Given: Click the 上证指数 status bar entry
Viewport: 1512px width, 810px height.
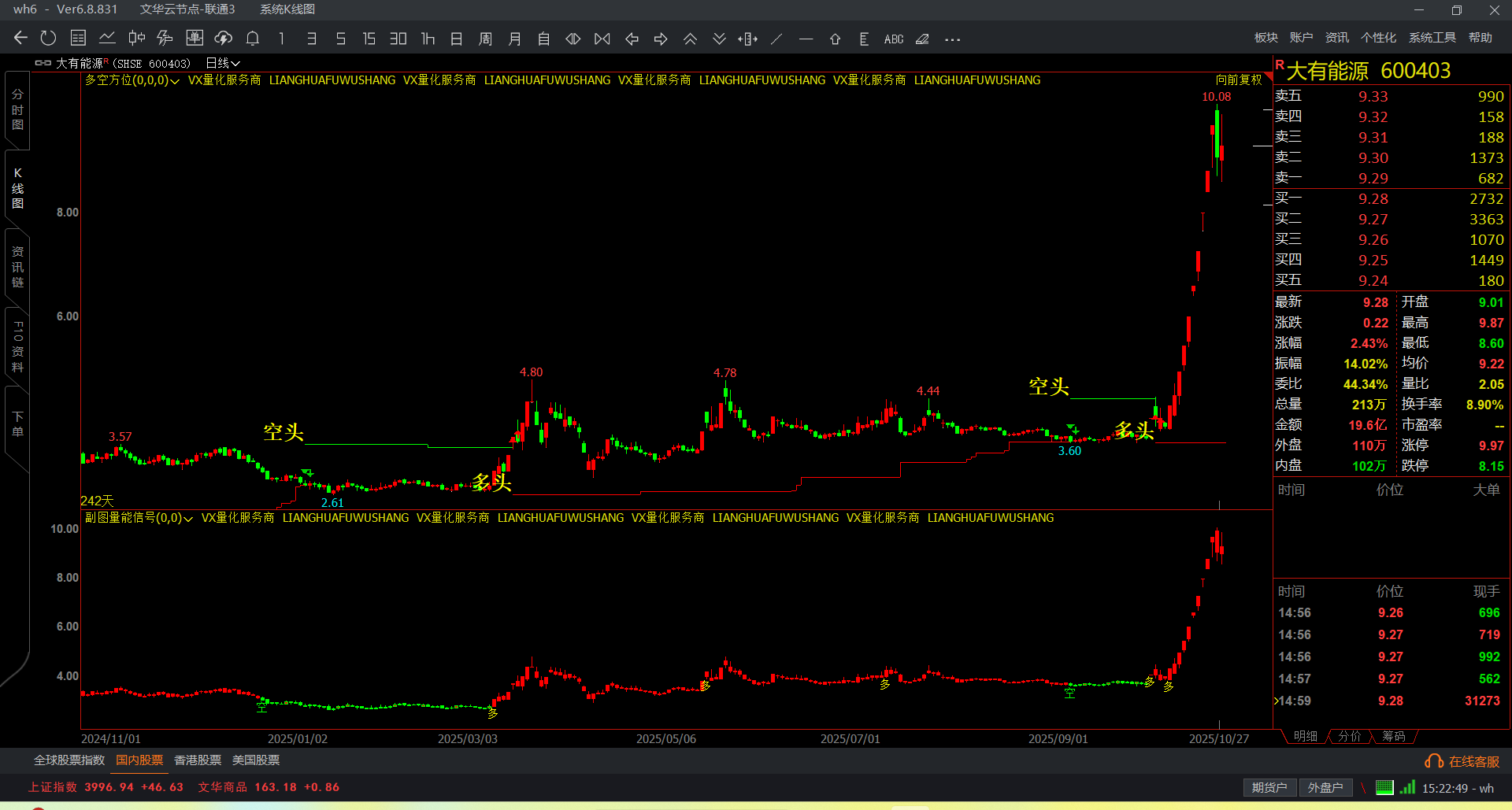Looking at the screenshot, I should point(106,787).
